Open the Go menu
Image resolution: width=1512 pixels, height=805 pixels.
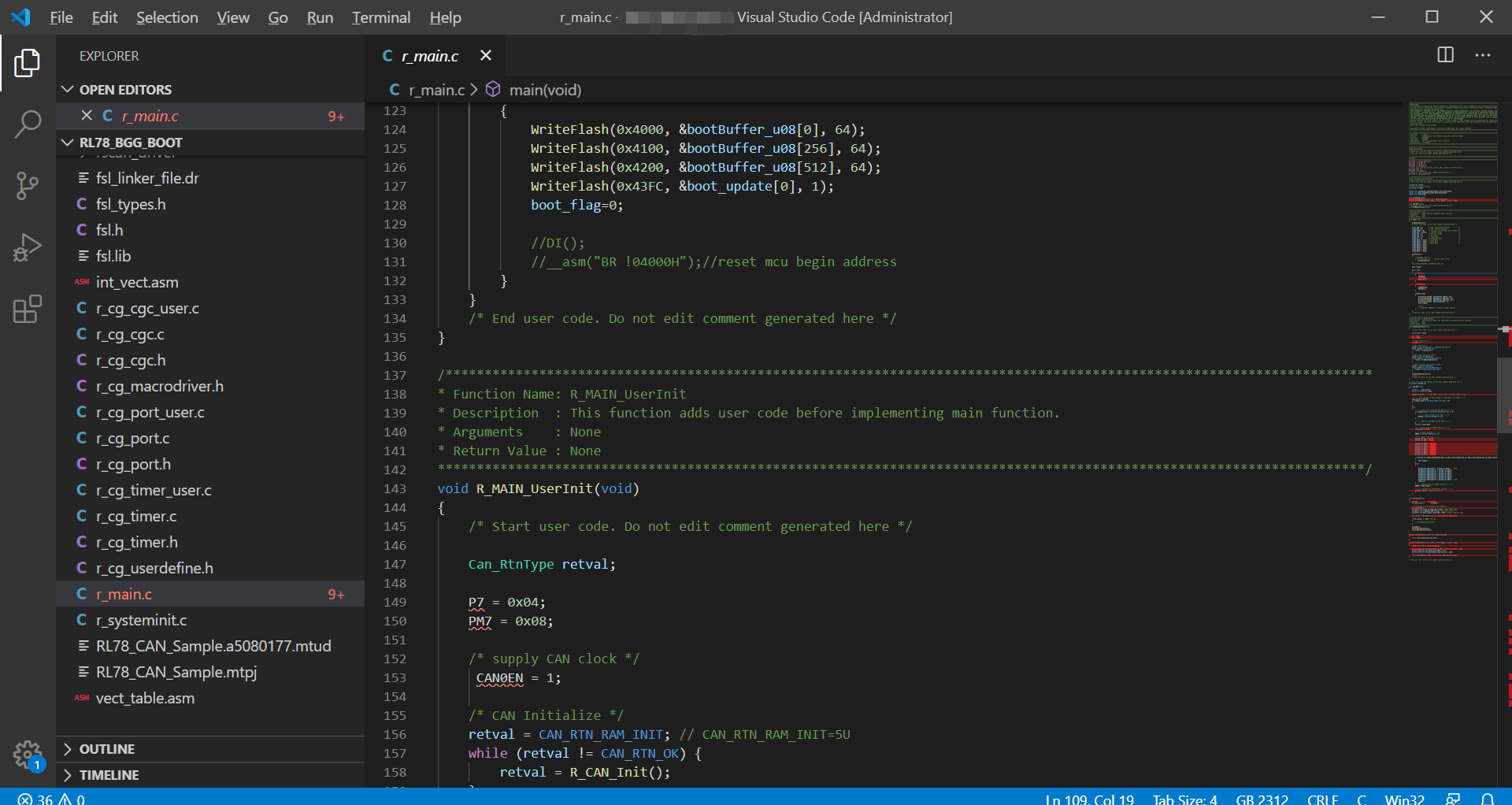pos(278,17)
